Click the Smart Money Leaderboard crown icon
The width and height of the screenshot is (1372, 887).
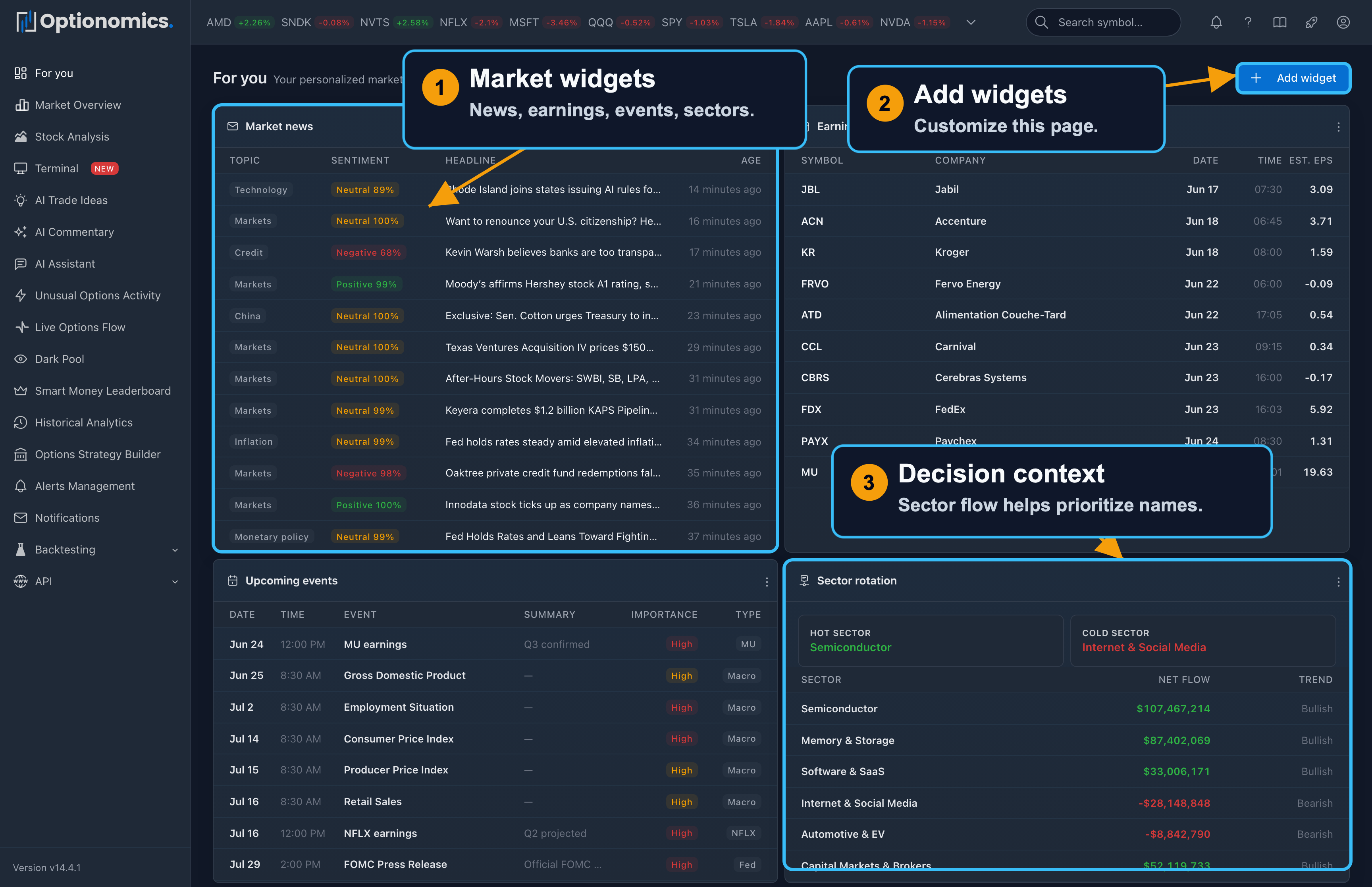click(21, 391)
